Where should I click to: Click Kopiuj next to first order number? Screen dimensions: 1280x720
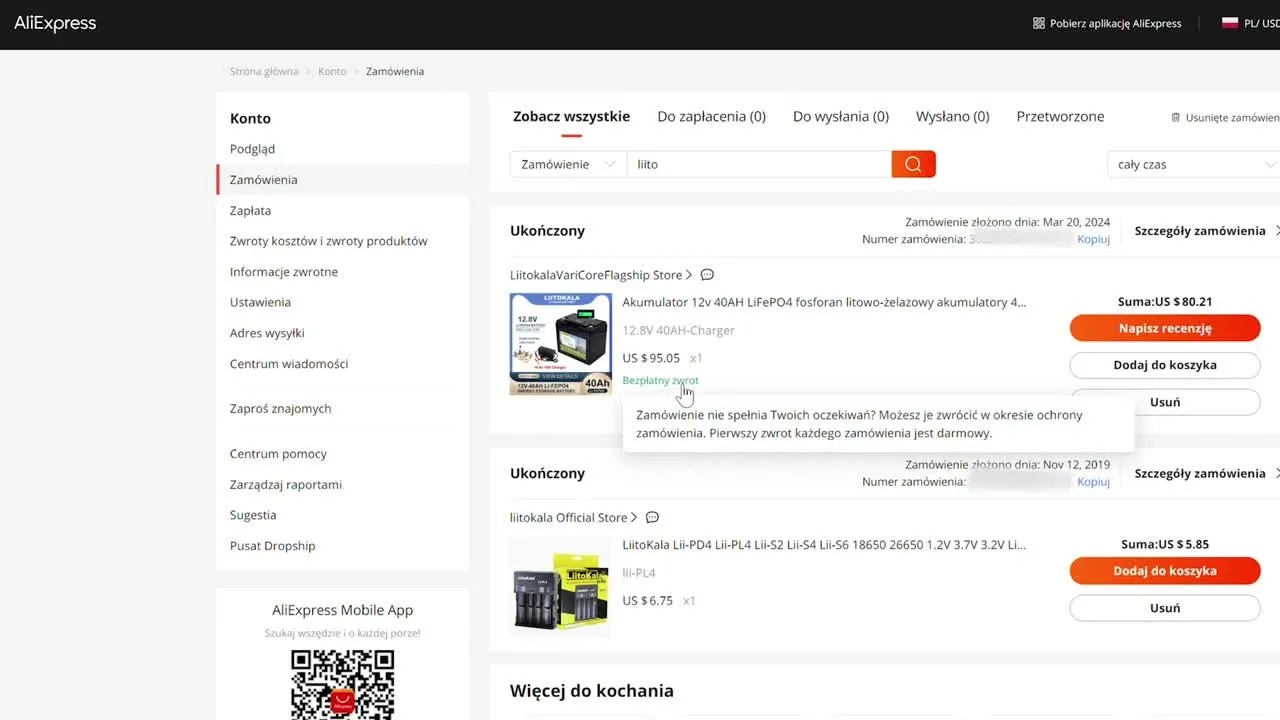tap(1093, 239)
